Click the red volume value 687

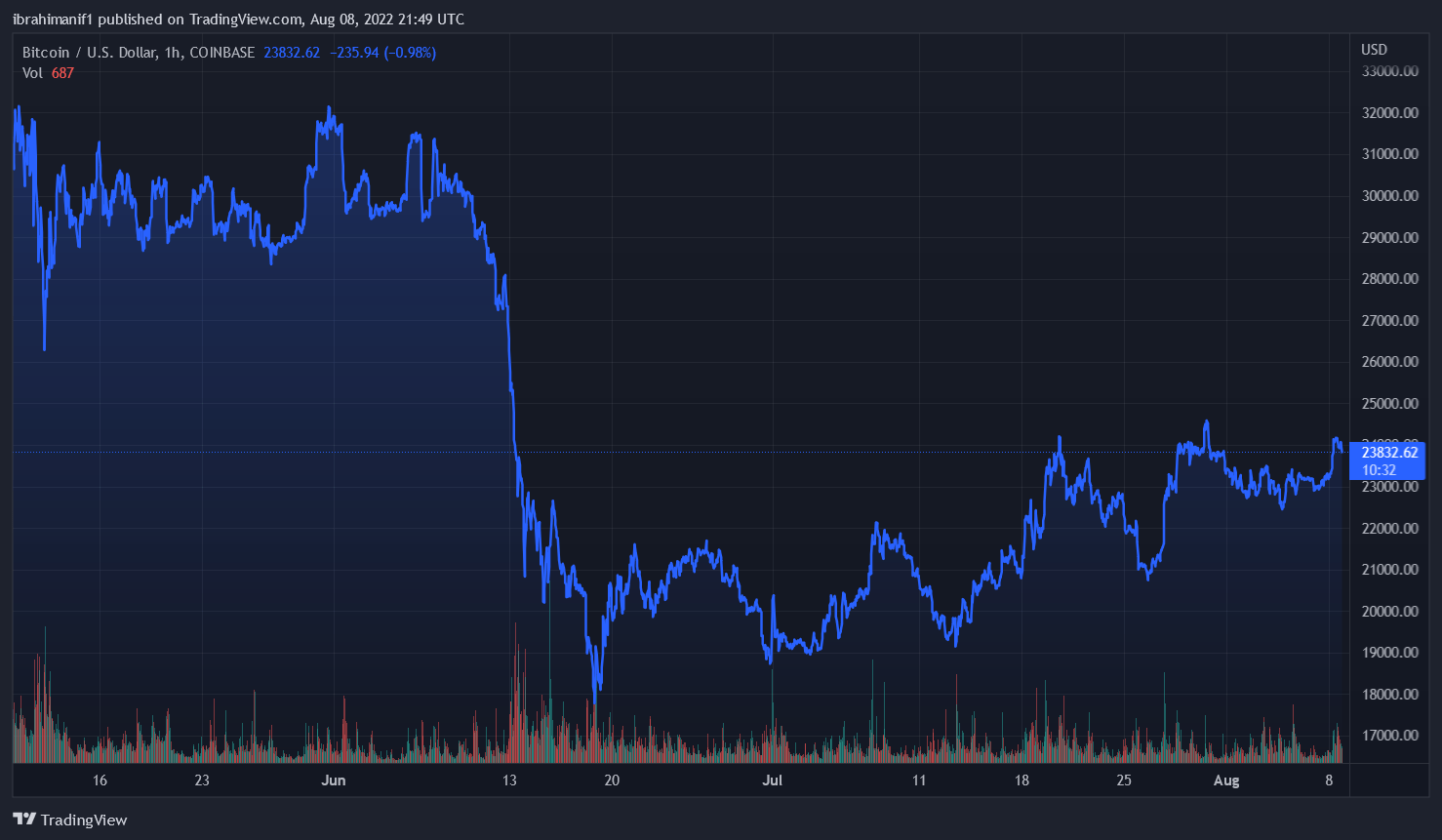(x=62, y=73)
